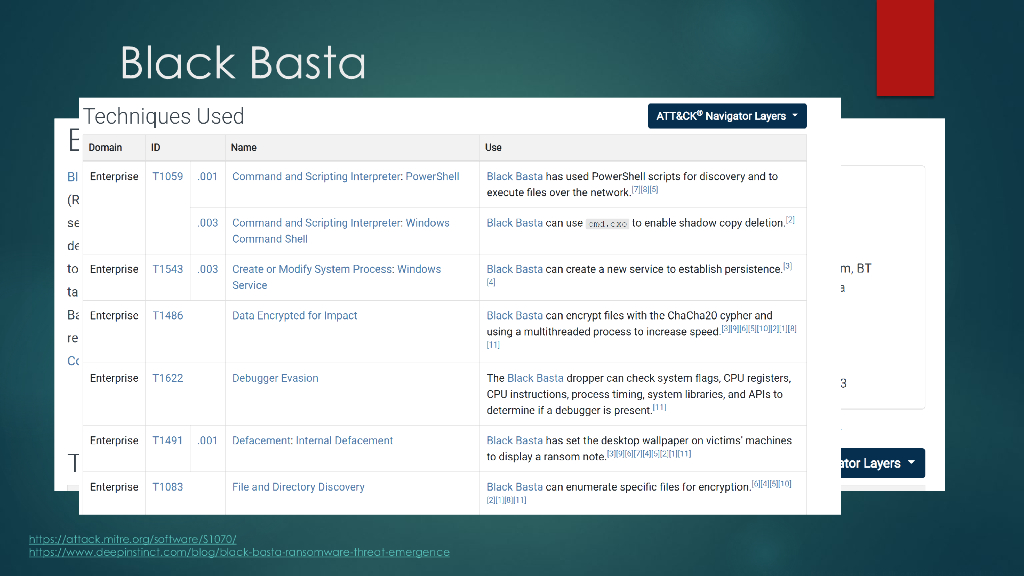
Task: Open technique ID T1083
Action: tap(167, 487)
